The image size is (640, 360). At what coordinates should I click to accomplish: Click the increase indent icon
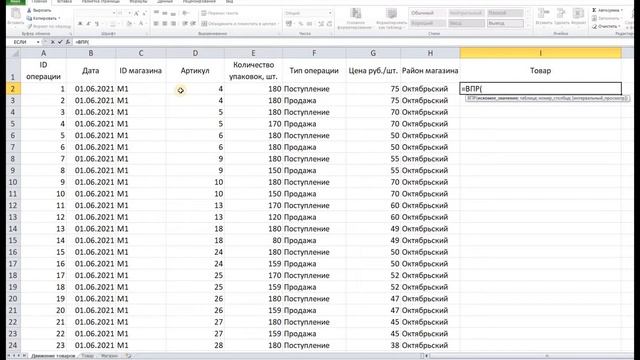(193, 24)
